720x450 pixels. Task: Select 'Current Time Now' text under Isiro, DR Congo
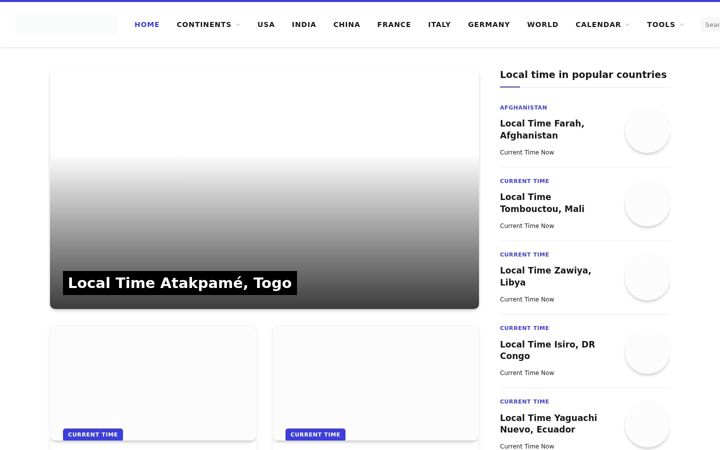coord(527,373)
